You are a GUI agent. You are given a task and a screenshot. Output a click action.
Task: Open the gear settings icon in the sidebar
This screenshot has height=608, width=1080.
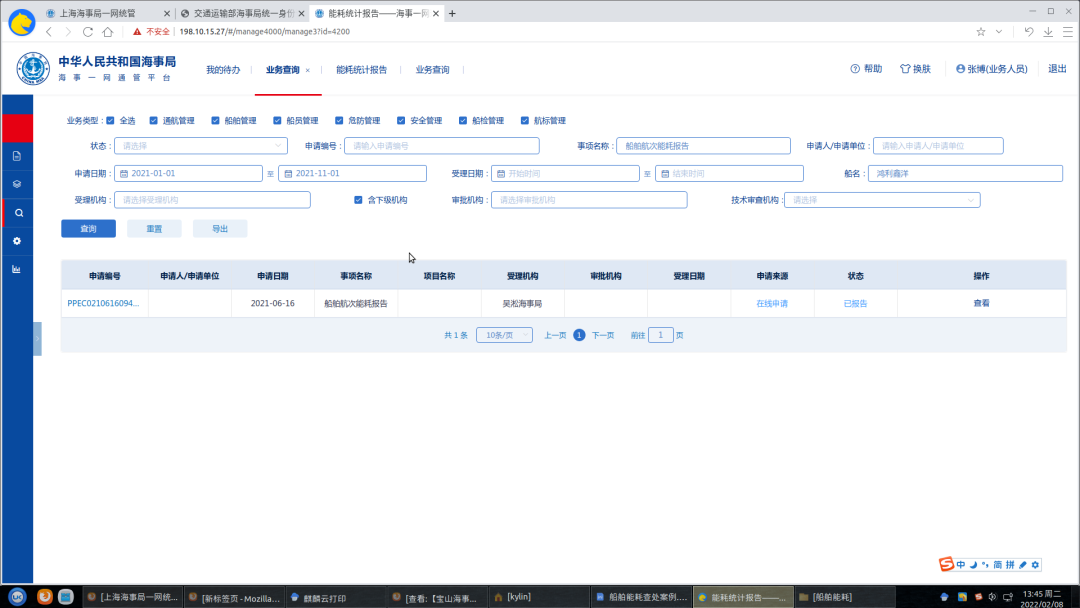[17, 241]
